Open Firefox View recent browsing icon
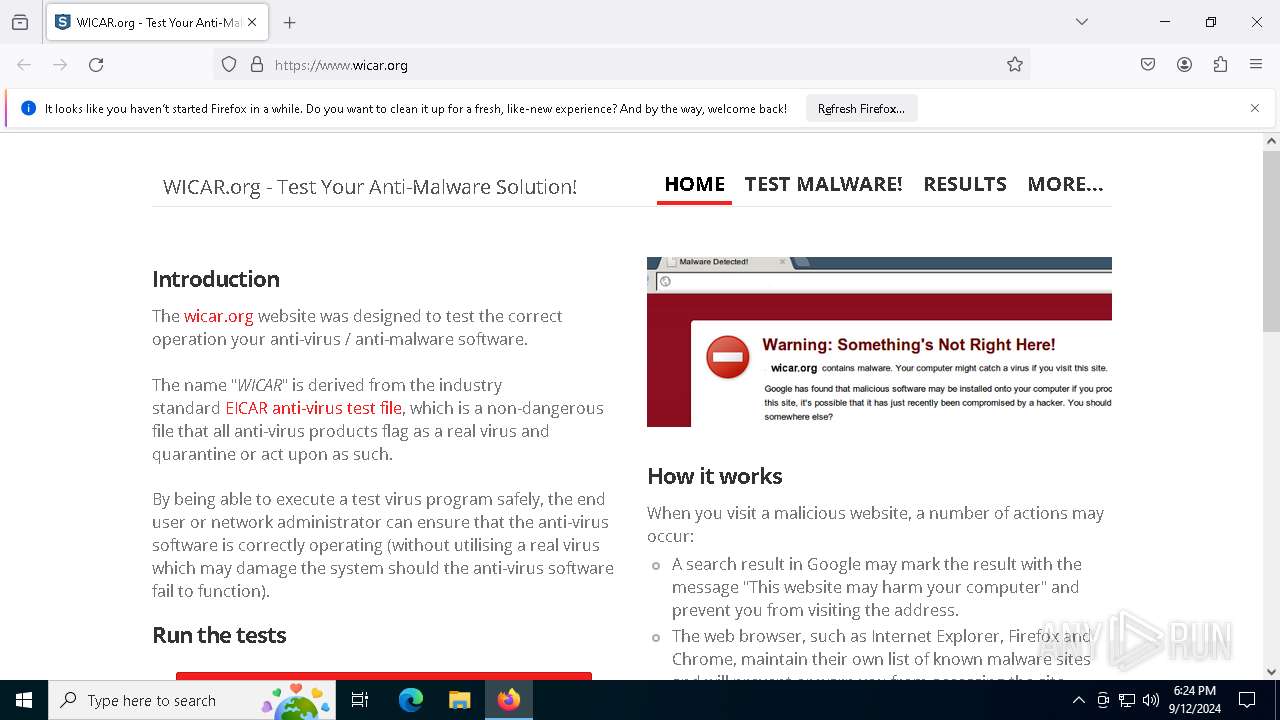The image size is (1280, 720). tap(20, 22)
